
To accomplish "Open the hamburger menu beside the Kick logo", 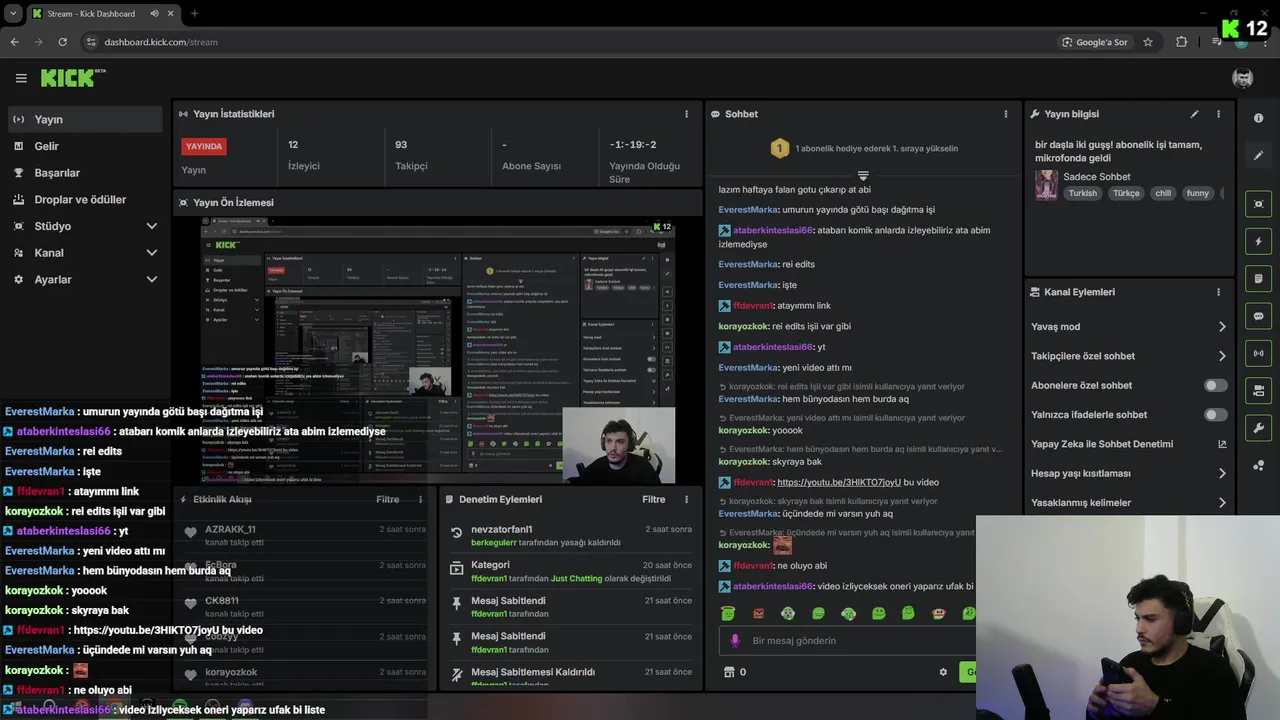I will (x=21, y=78).
